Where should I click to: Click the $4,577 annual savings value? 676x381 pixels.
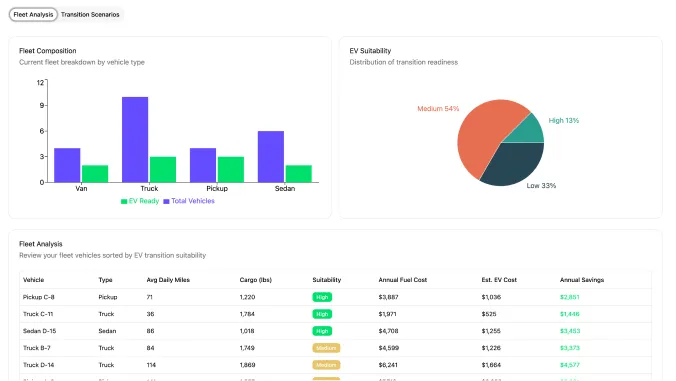570,365
